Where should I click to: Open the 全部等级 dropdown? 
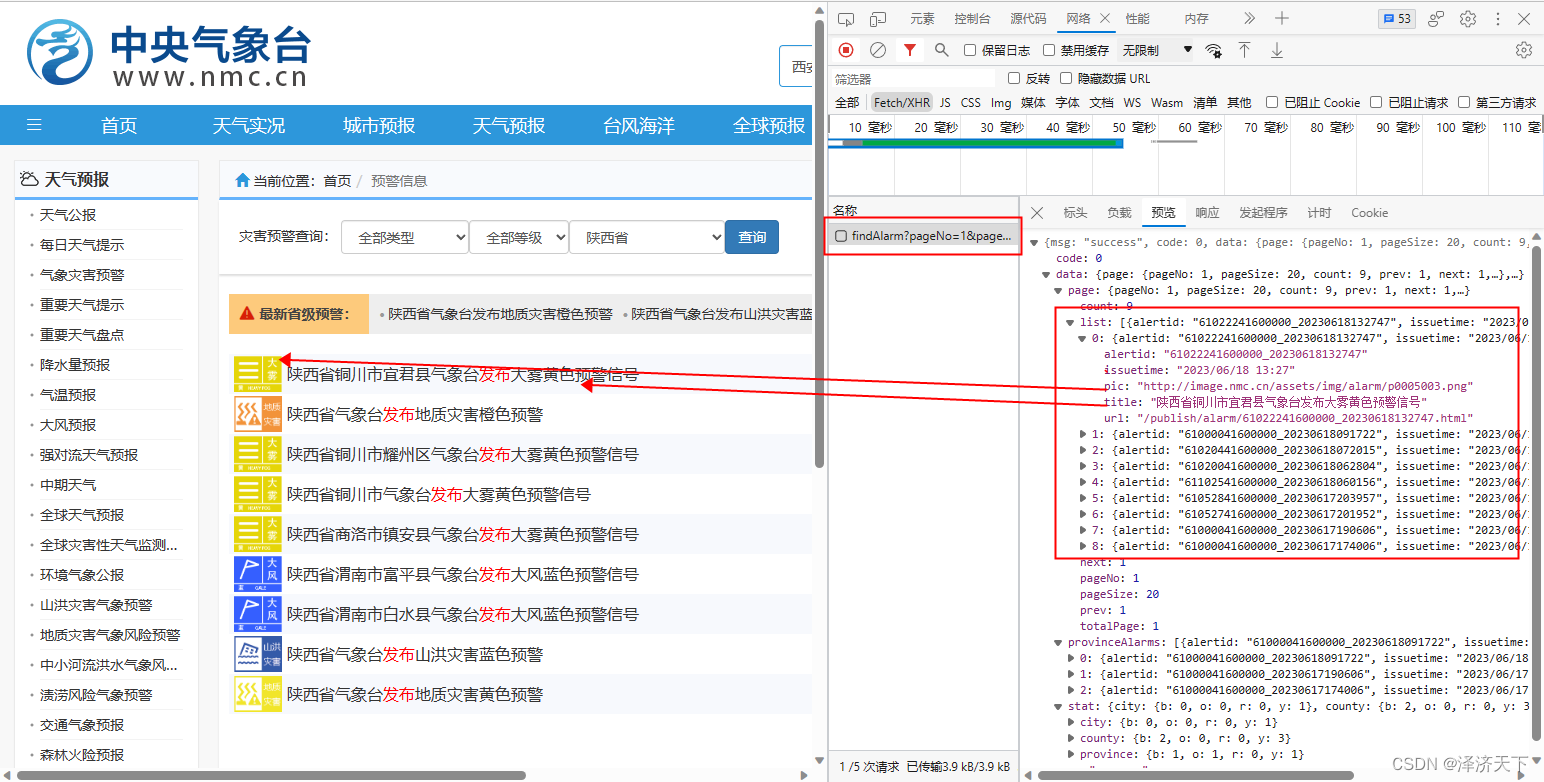(519, 237)
